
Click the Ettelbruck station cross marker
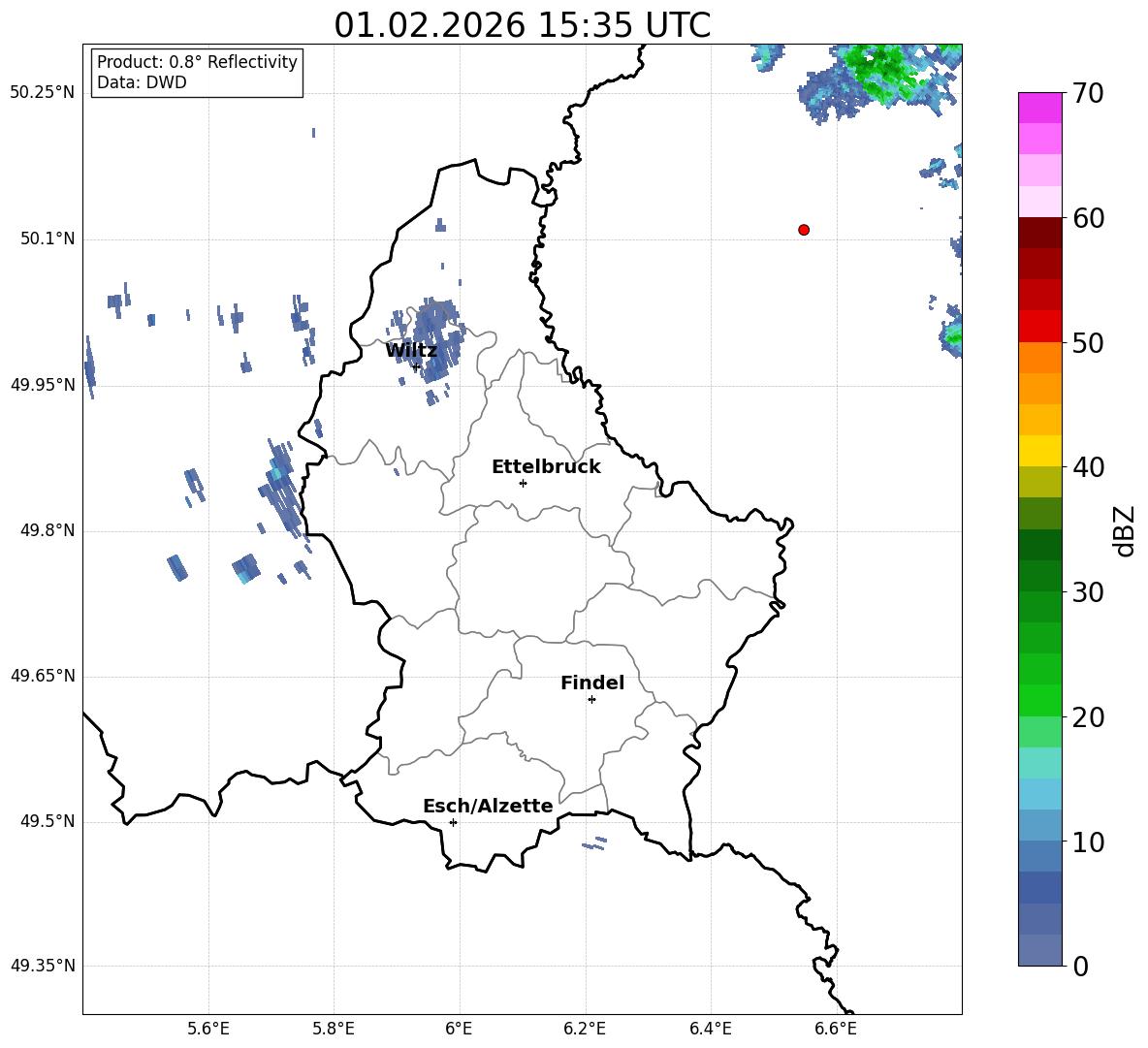[x=523, y=483]
